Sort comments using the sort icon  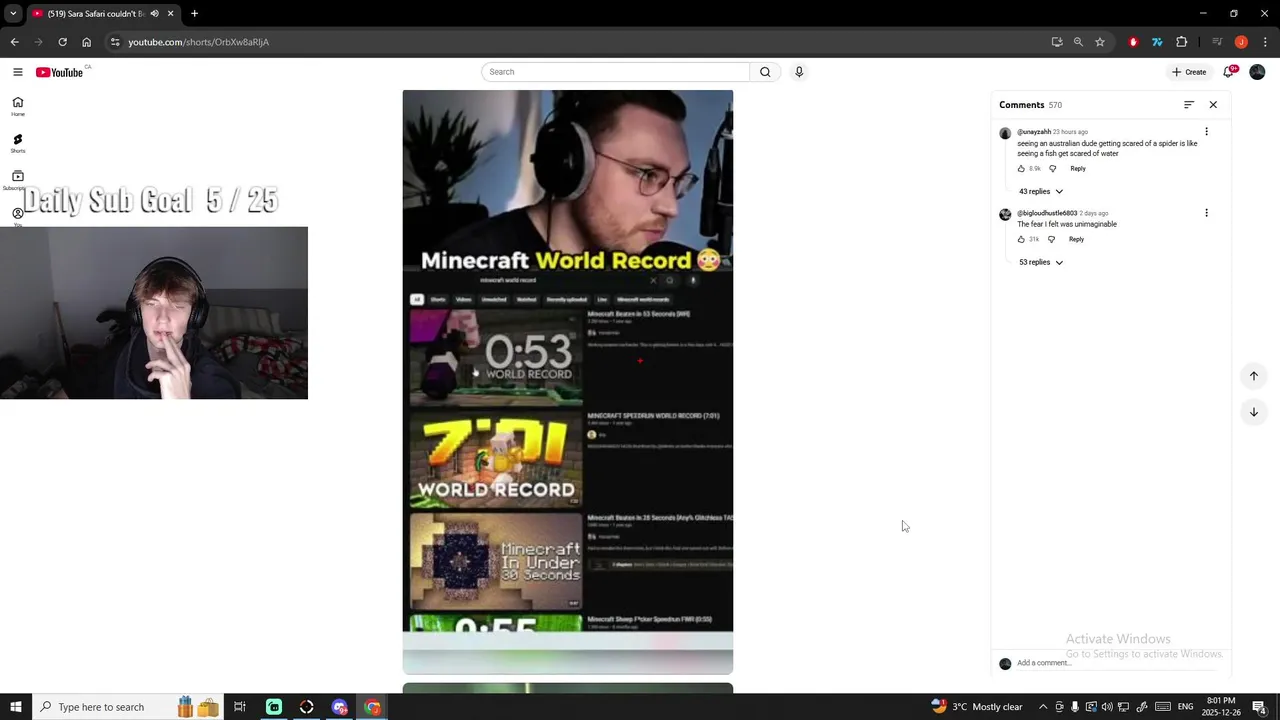1189,105
